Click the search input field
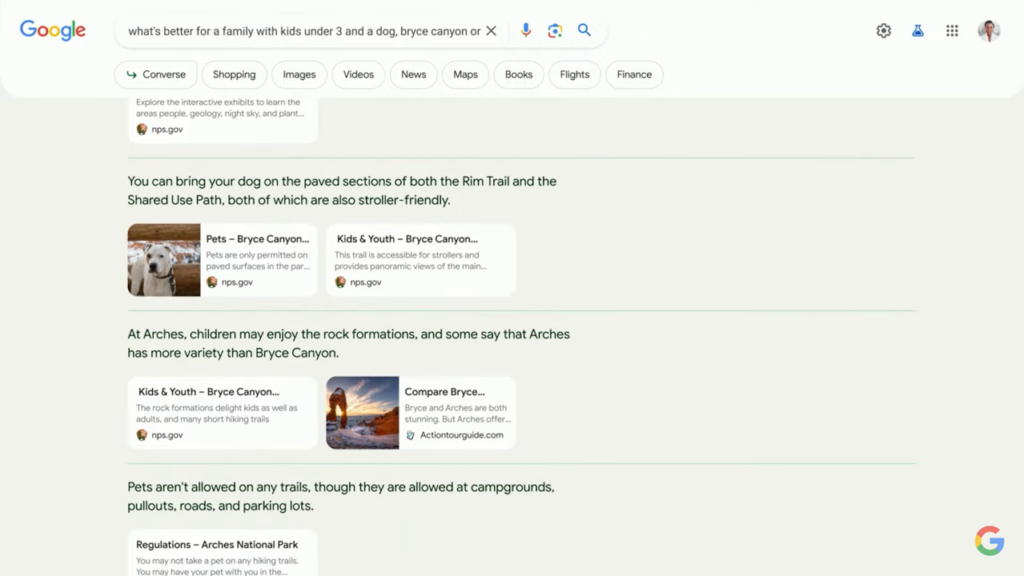Viewport: 1024px width, 576px height. (x=304, y=31)
